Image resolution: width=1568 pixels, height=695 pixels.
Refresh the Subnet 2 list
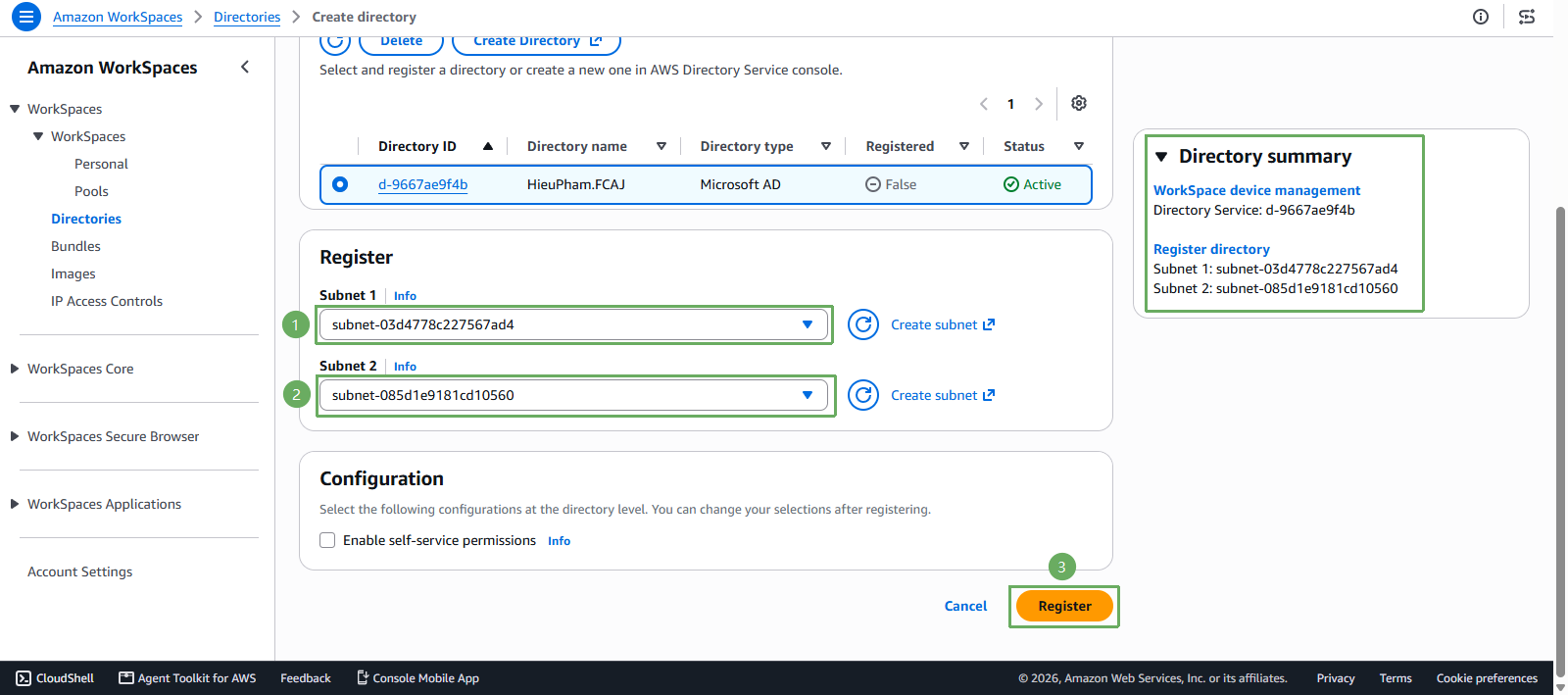click(x=863, y=395)
